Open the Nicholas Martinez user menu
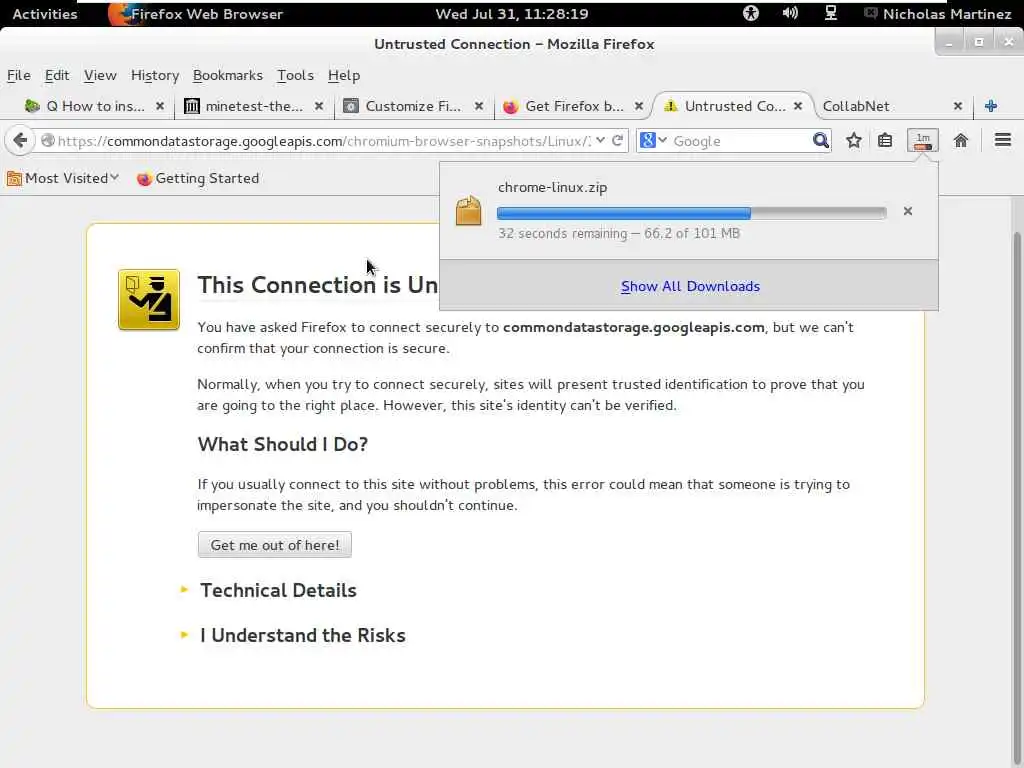1024x768 pixels. pyautogui.click(x=938, y=14)
